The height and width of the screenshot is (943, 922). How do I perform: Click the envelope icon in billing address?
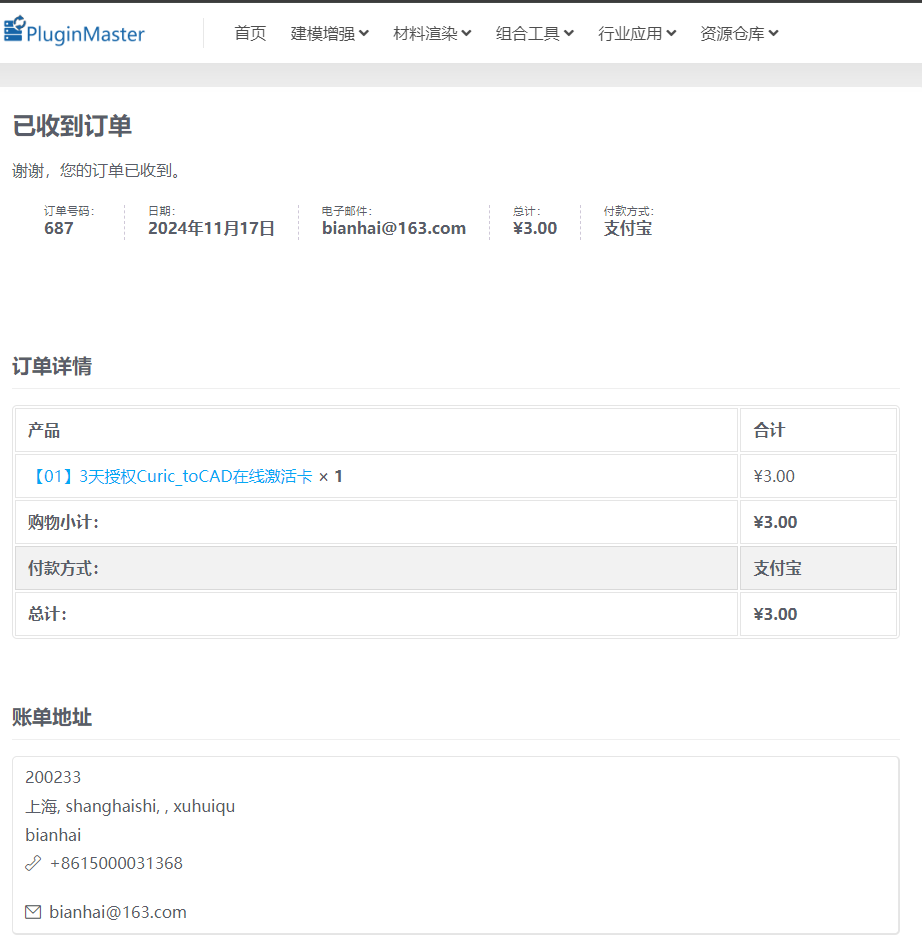point(33,912)
